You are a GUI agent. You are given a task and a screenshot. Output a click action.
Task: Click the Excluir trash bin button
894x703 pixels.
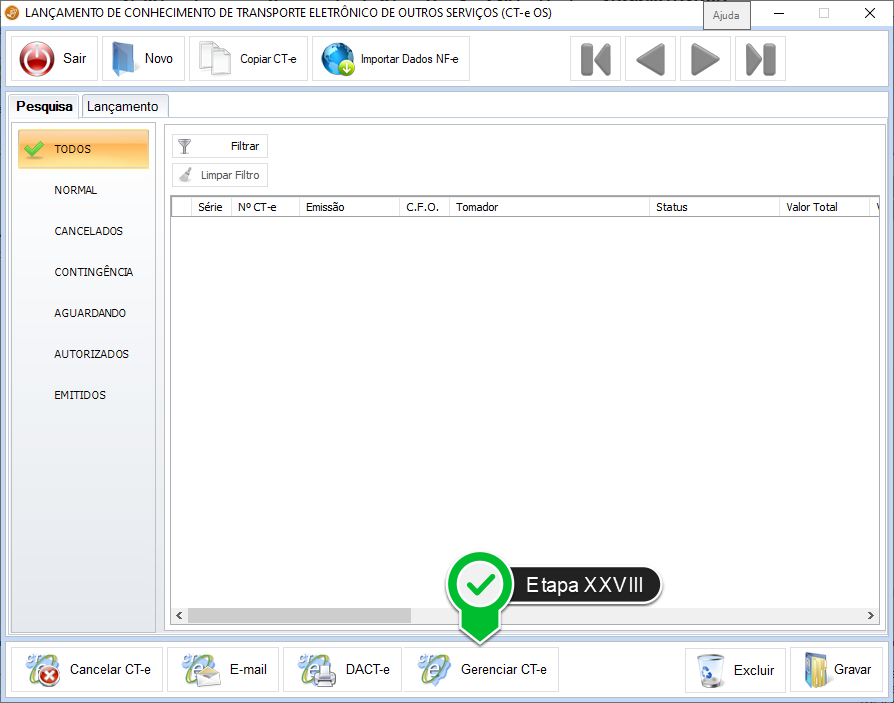pos(735,670)
